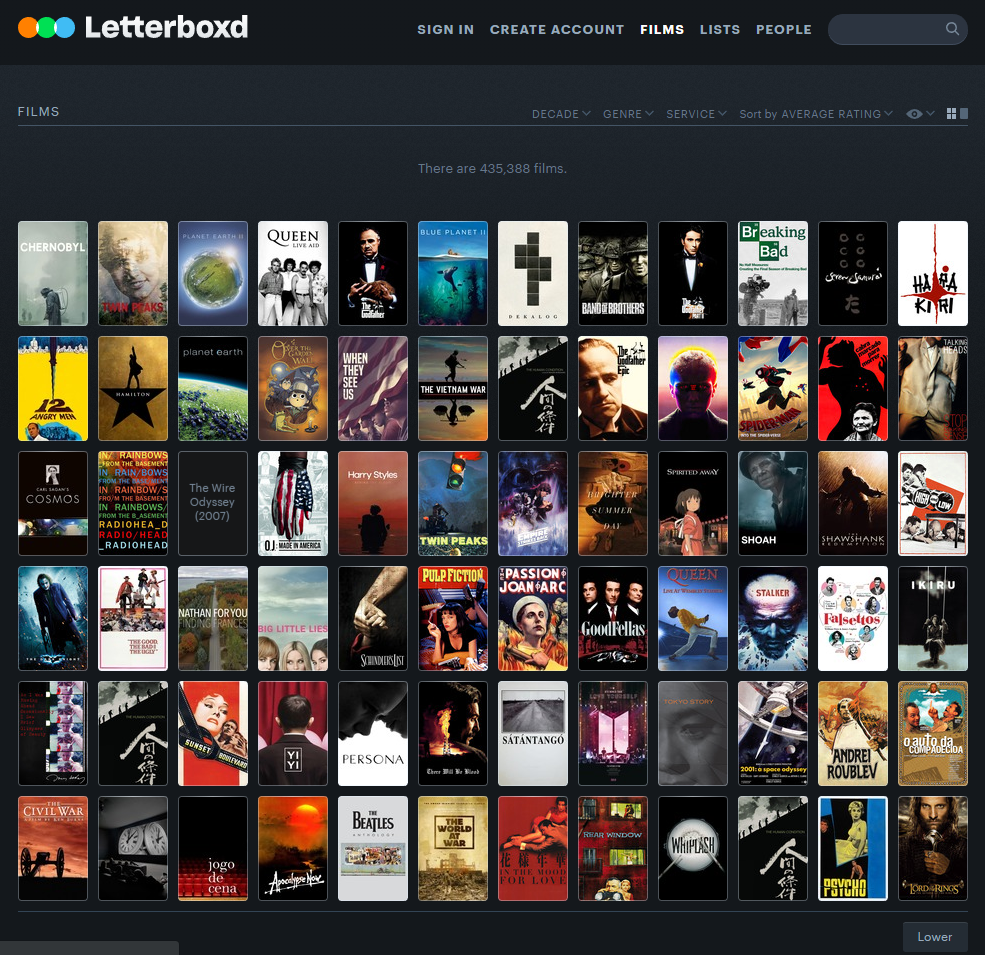Go to the People navigation tab

(x=783, y=30)
